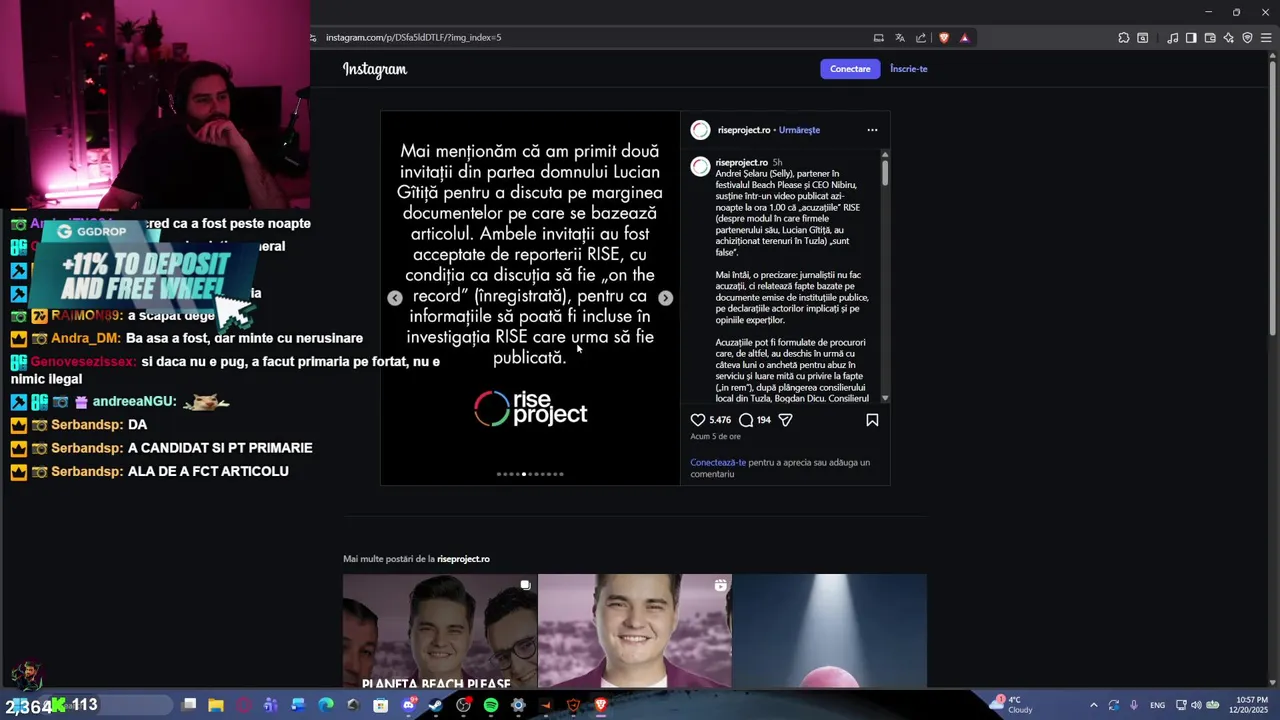Viewport: 1280px width, 720px height.
Task: Open the browser extensions puzzle icon
Action: point(1124,38)
